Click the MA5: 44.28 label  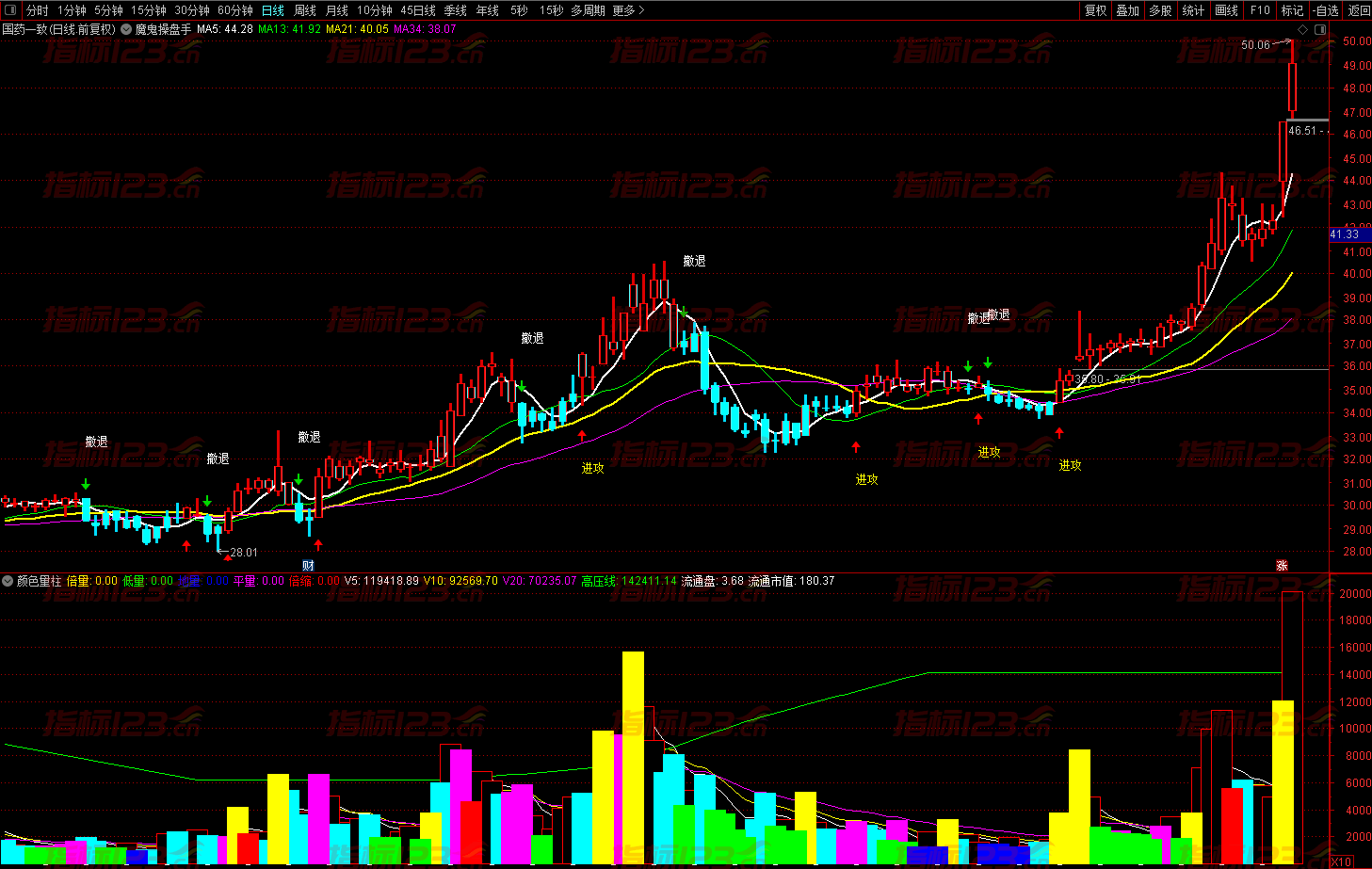click(225, 29)
